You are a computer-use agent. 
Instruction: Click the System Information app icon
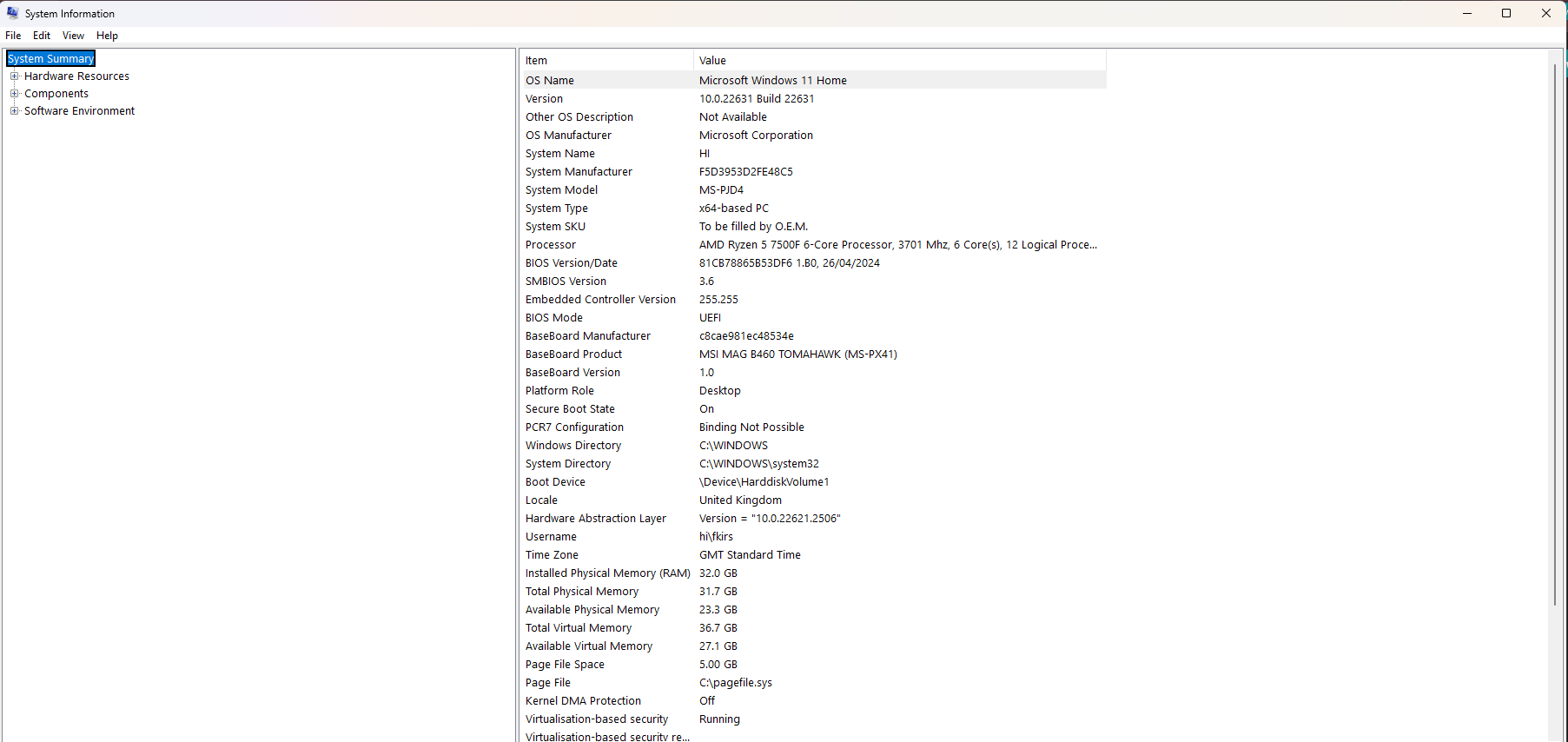[x=12, y=13]
